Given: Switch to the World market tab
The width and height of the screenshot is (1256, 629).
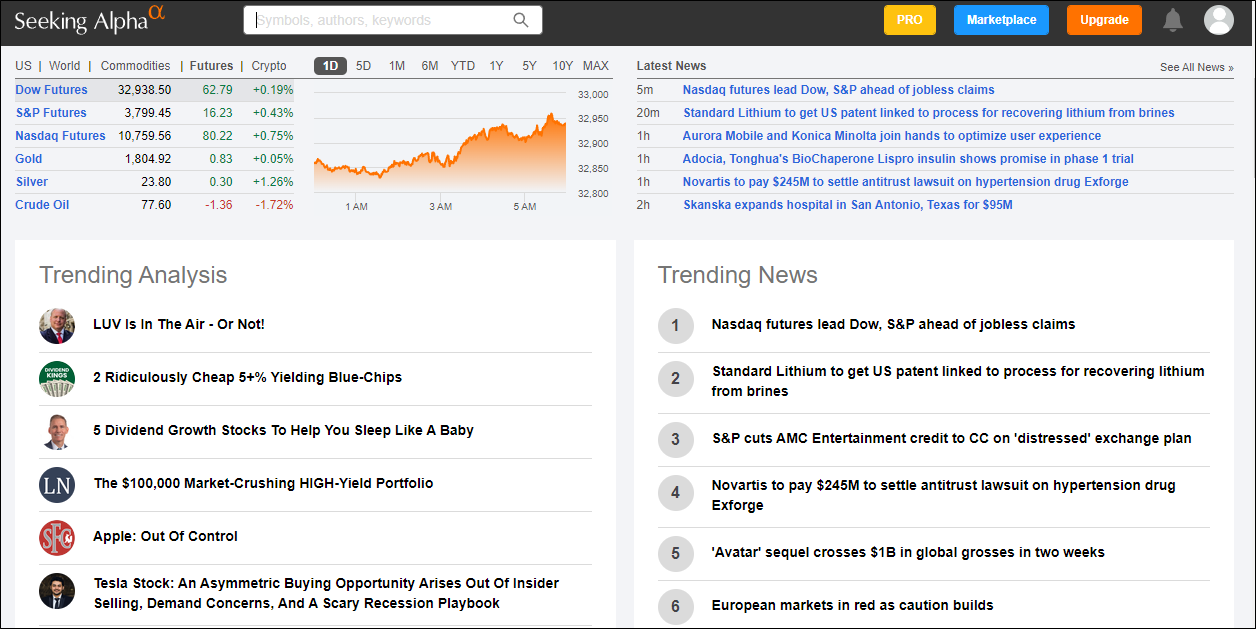Looking at the screenshot, I should coord(64,66).
